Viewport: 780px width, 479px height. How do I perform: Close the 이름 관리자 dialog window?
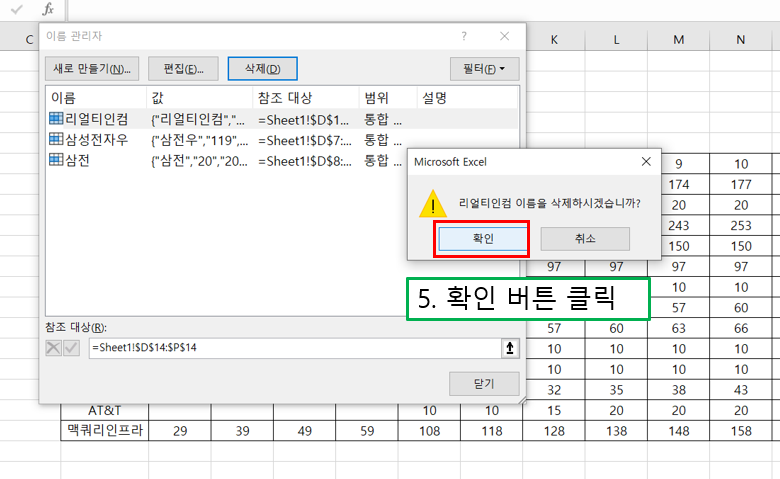coord(504,36)
